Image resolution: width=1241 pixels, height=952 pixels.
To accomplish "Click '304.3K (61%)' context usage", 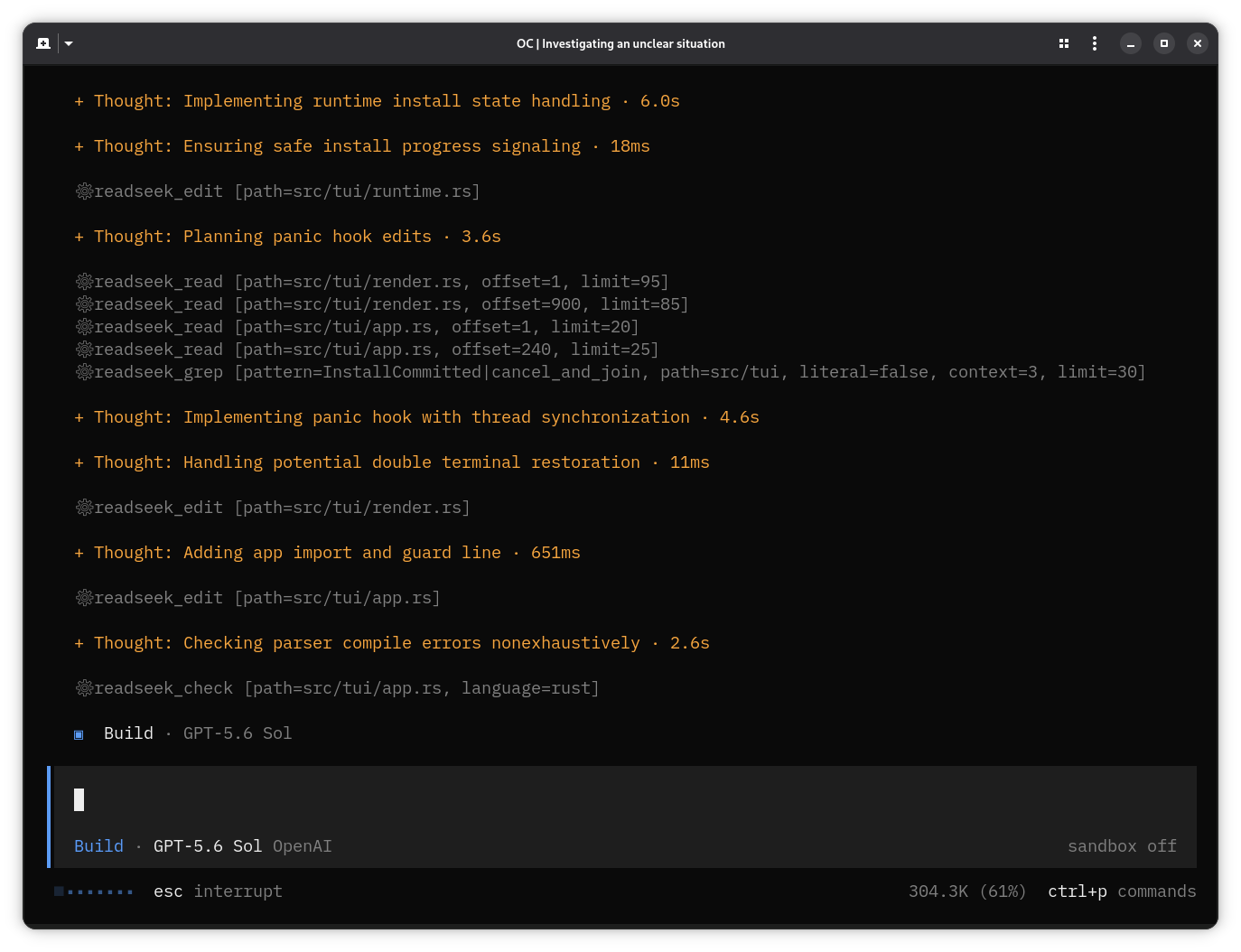I will pos(967,891).
